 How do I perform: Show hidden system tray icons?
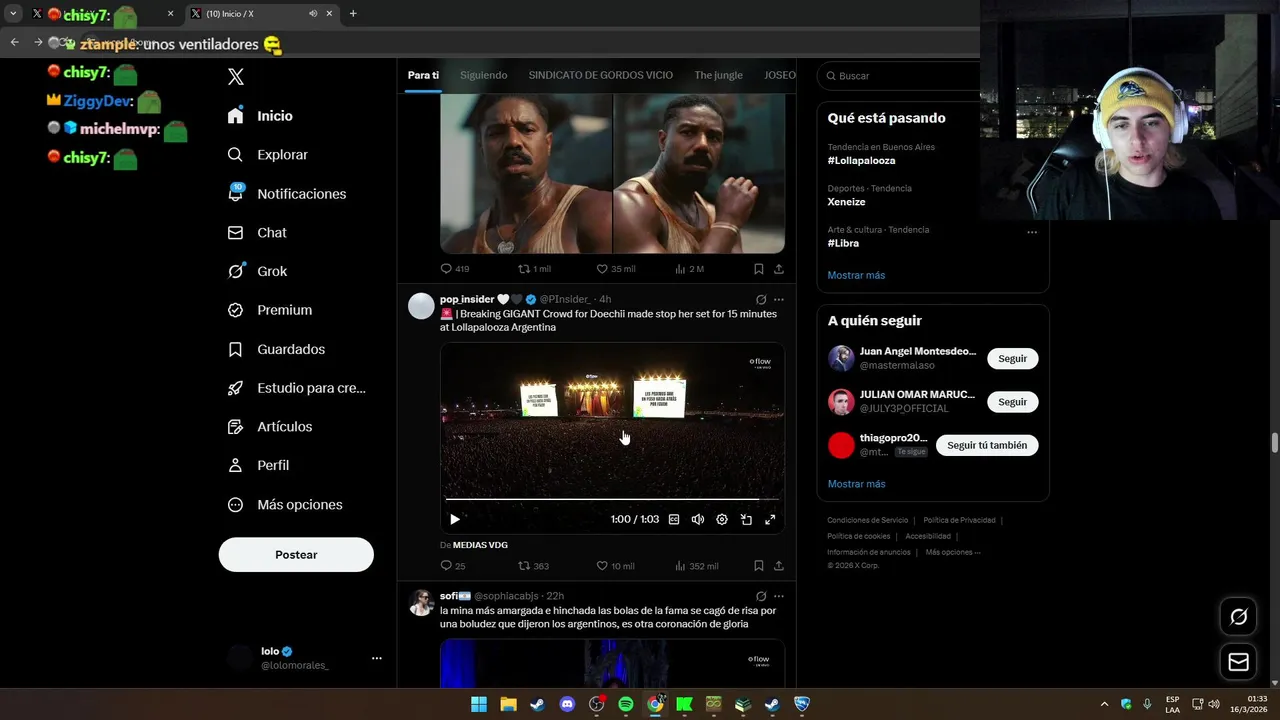pyautogui.click(x=1104, y=704)
